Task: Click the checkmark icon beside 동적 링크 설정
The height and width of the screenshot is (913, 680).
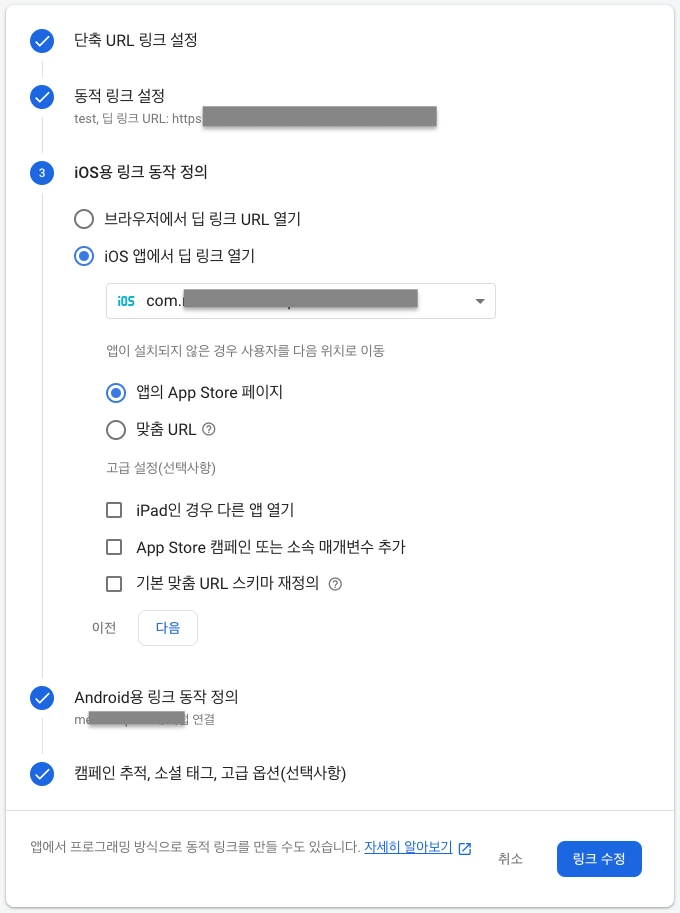Action: coord(42,97)
